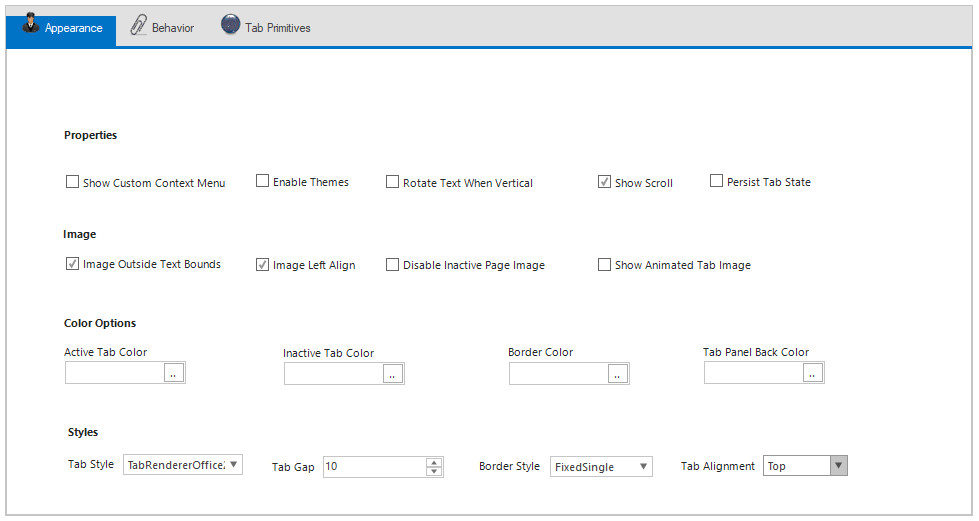Check Rotate Text When Vertical
The width and height of the screenshot is (979, 521).
click(x=392, y=182)
